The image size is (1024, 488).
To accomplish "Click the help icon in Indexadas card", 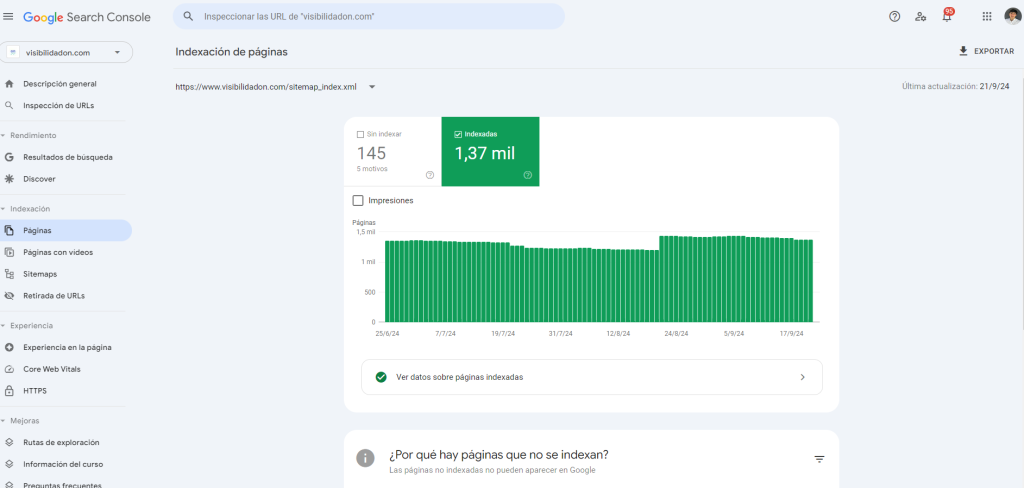I will [x=528, y=175].
